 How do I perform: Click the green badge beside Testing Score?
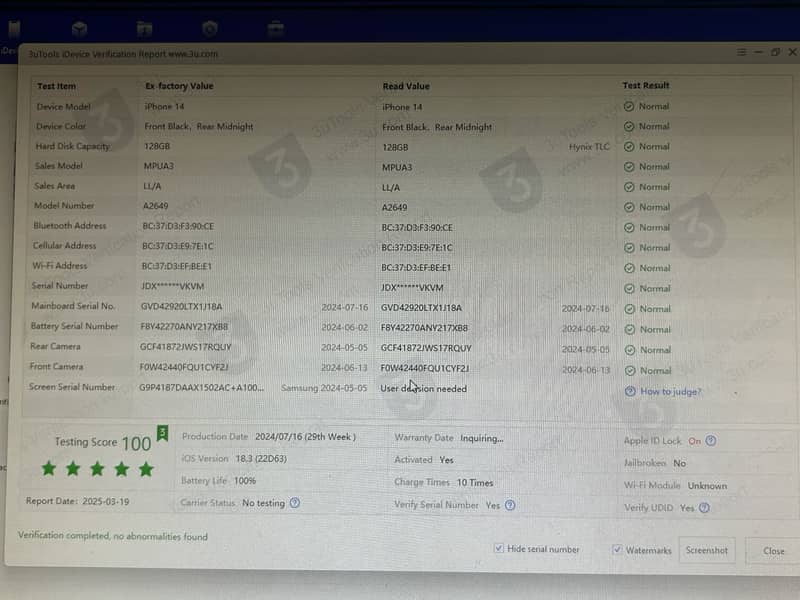[x=162, y=434]
